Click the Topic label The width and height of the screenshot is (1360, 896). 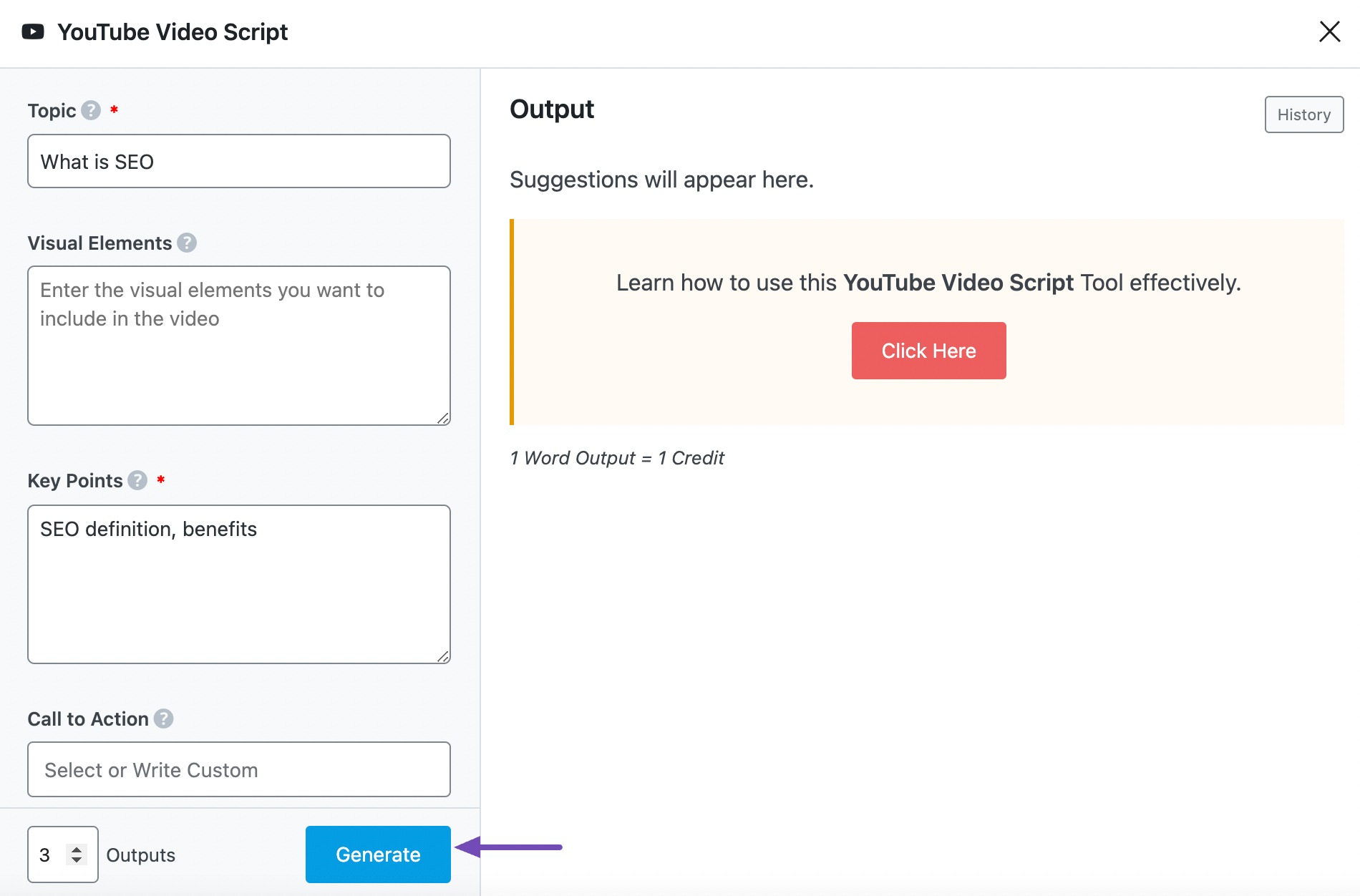pyautogui.click(x=52, y=111)
